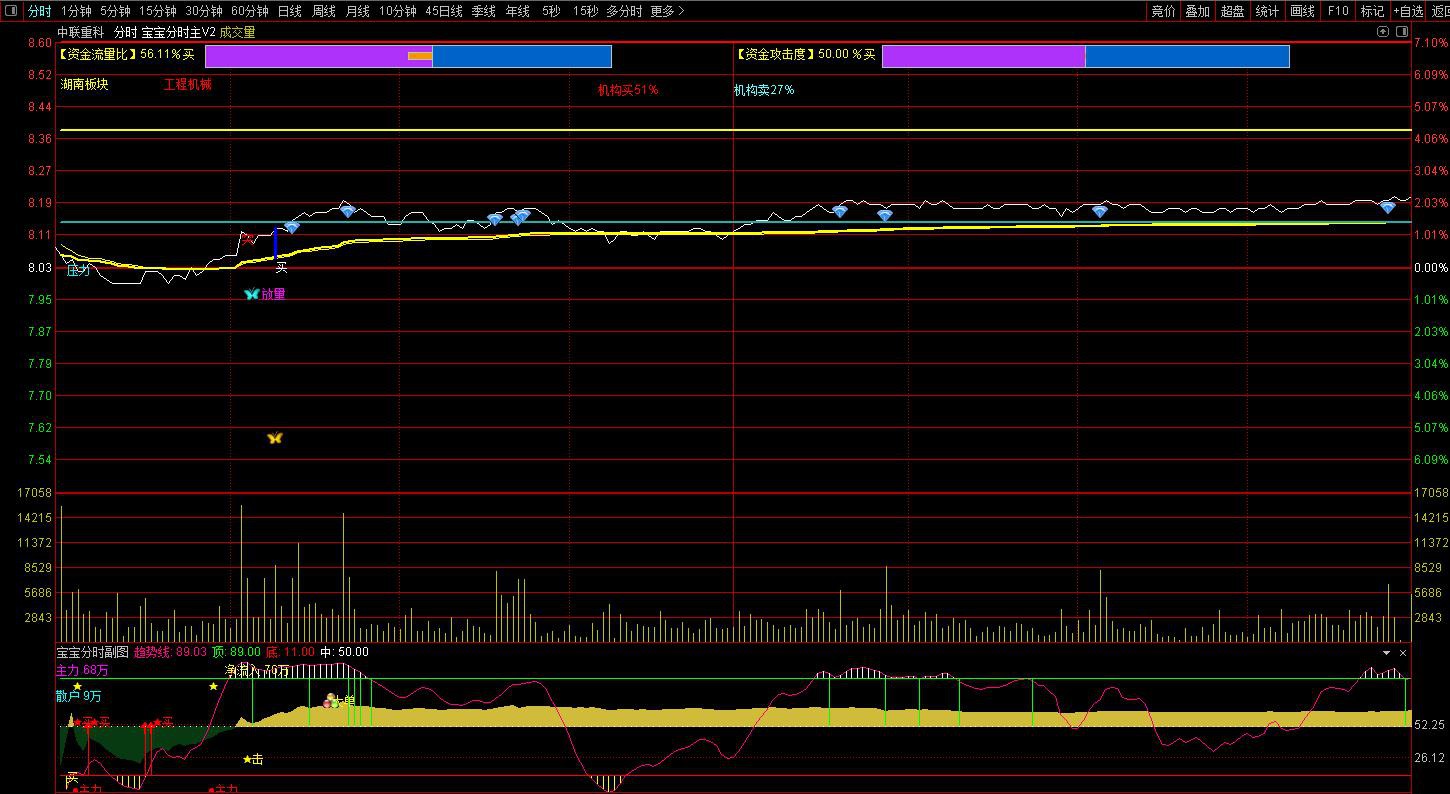Screen dimensions: 1450x794
Task: Click the 26.12 sub-chart axis value
Action: 1430,758
